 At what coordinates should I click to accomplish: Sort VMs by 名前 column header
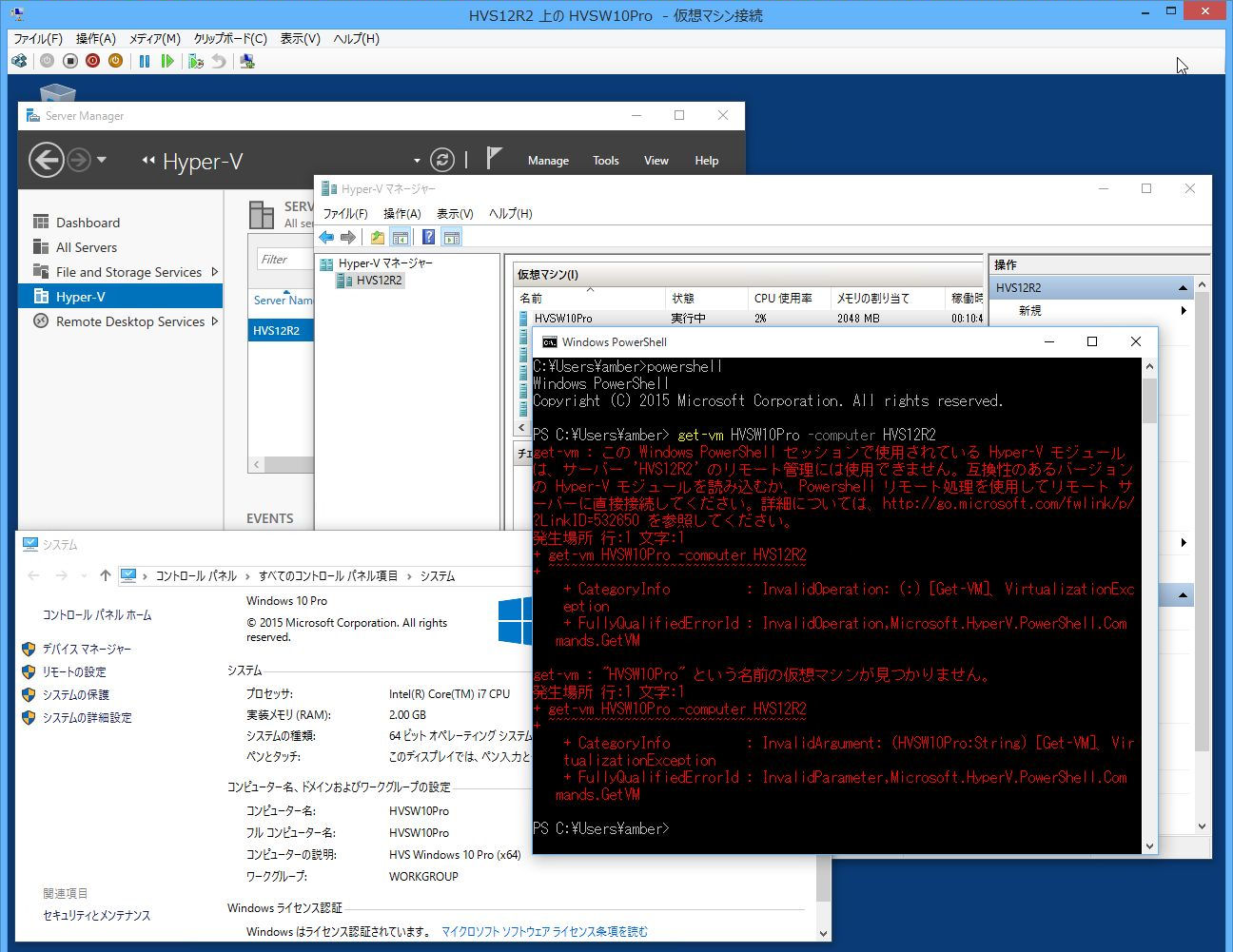[x=589, y=298]
